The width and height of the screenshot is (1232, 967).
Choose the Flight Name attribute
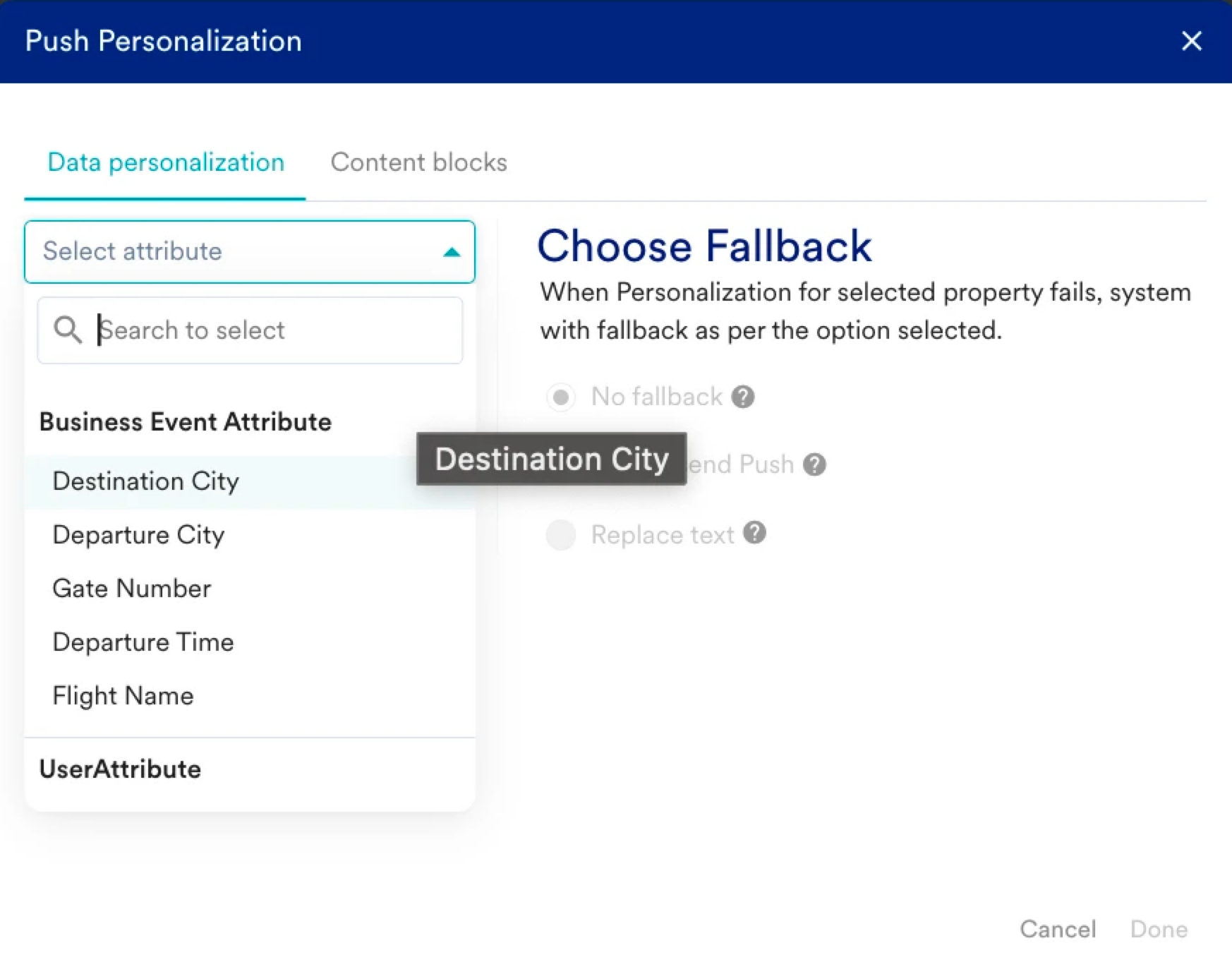[250, 696]
